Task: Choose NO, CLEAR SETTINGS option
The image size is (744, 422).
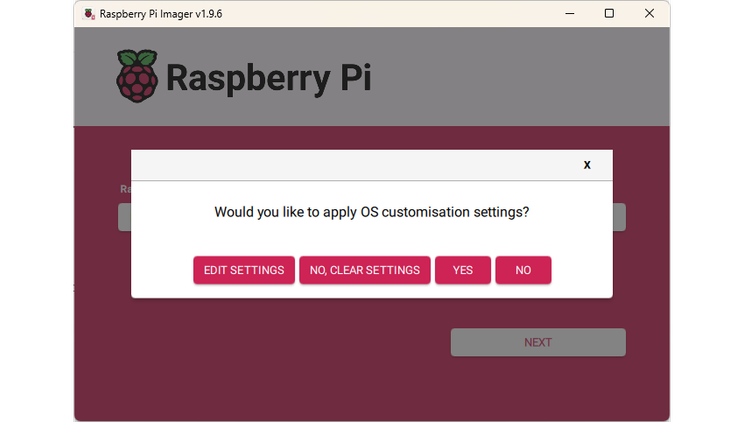Action: 364,270
